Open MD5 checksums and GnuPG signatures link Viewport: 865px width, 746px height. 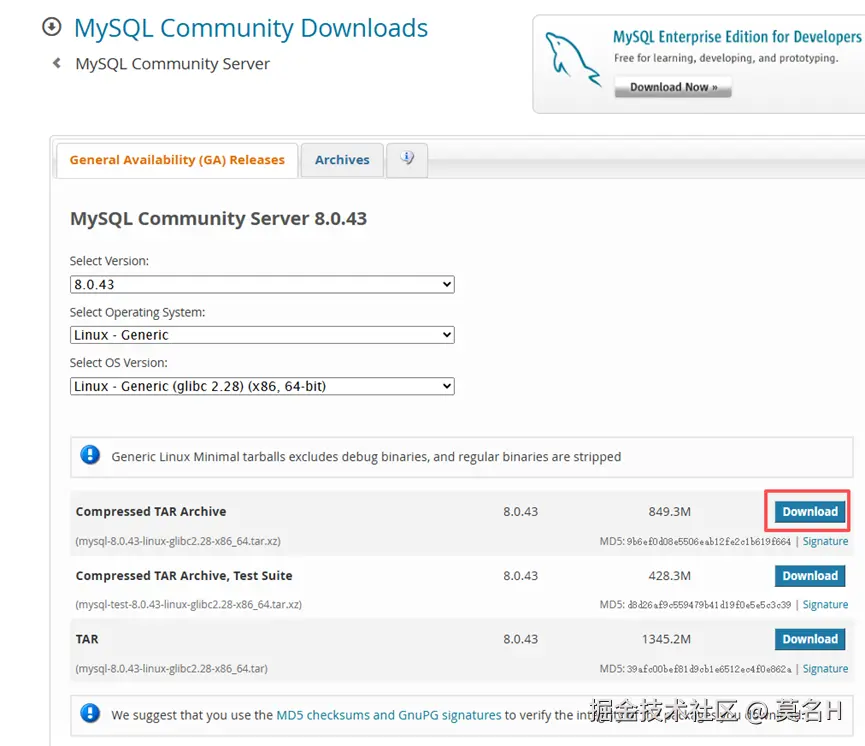pos(389,715)
